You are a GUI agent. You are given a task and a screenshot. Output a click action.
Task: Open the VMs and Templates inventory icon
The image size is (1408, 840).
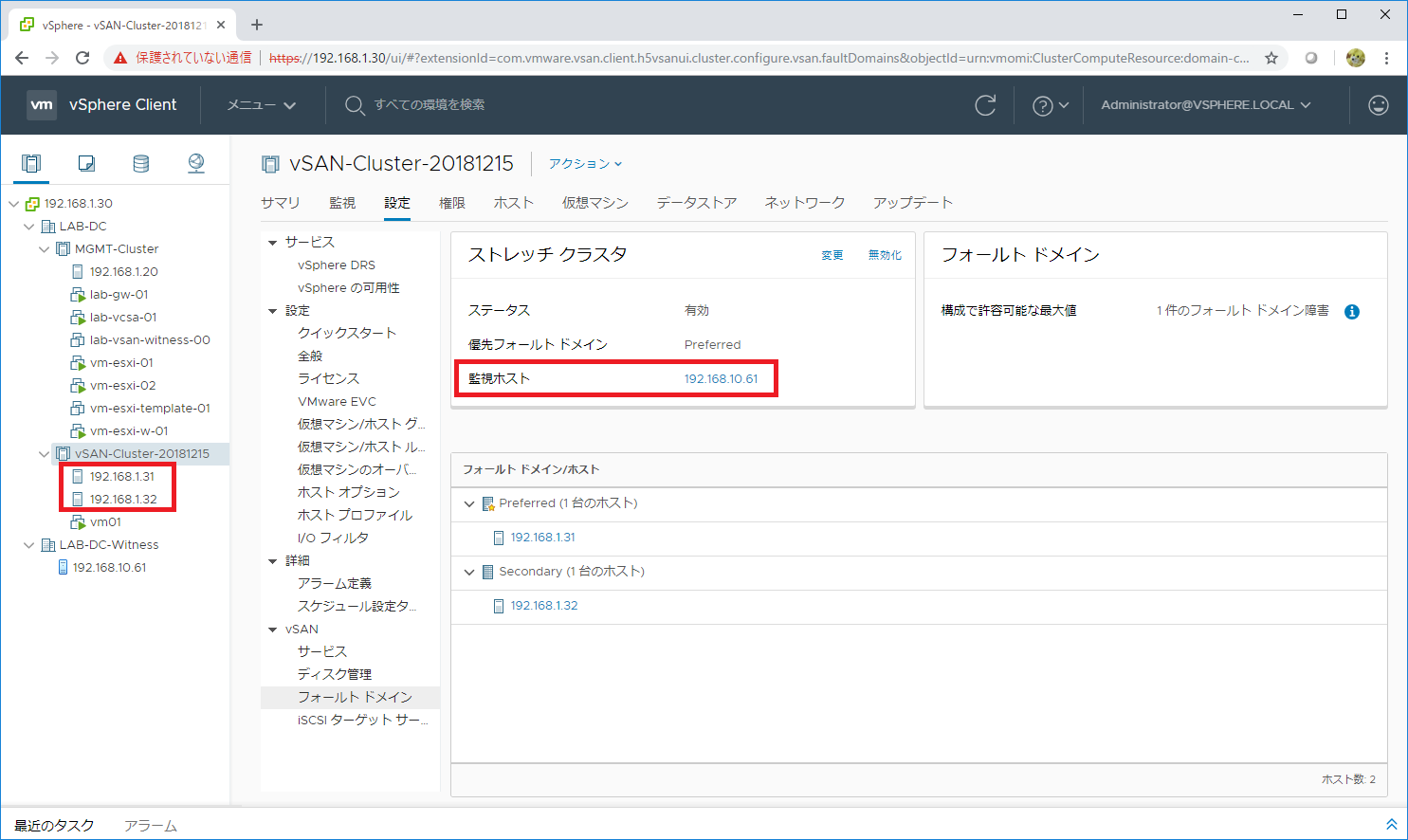point(86,163)
